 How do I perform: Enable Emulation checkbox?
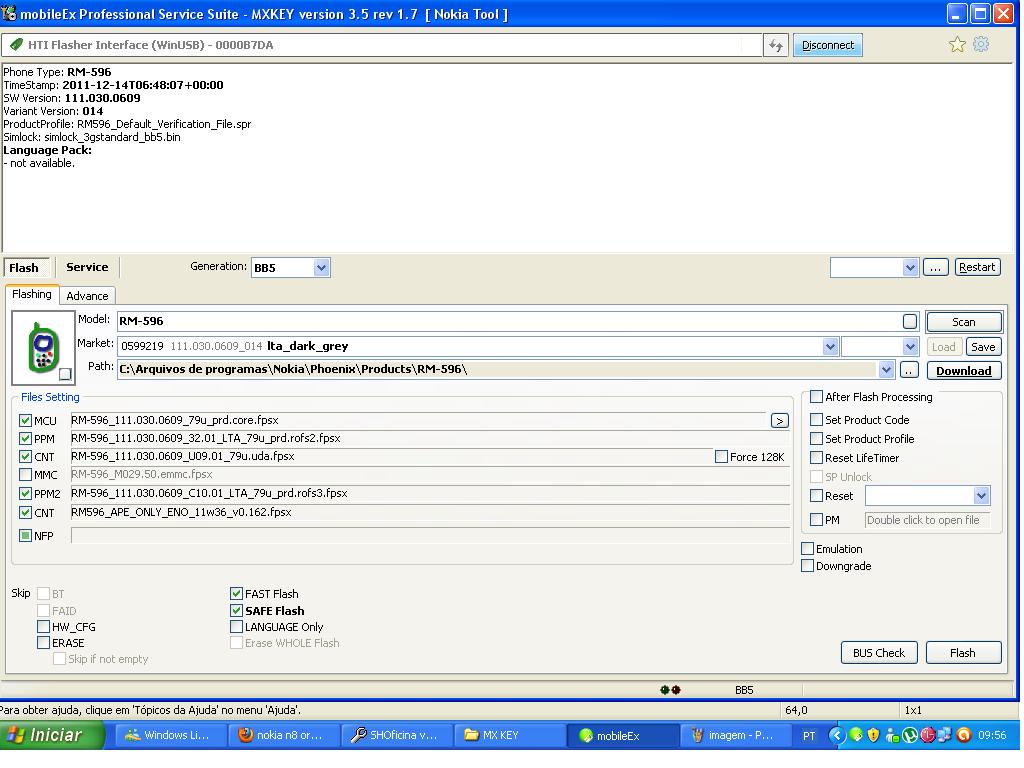click(808, 549)
